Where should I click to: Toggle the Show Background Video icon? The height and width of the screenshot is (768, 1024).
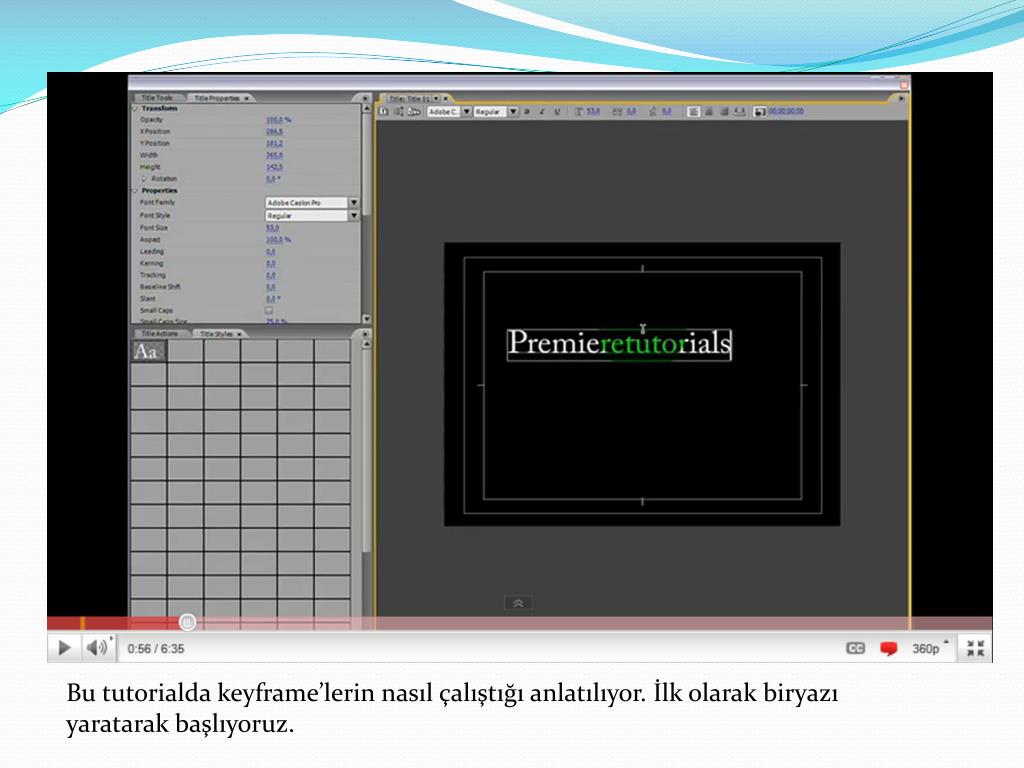pyautogui.click(x=760, y=112)
